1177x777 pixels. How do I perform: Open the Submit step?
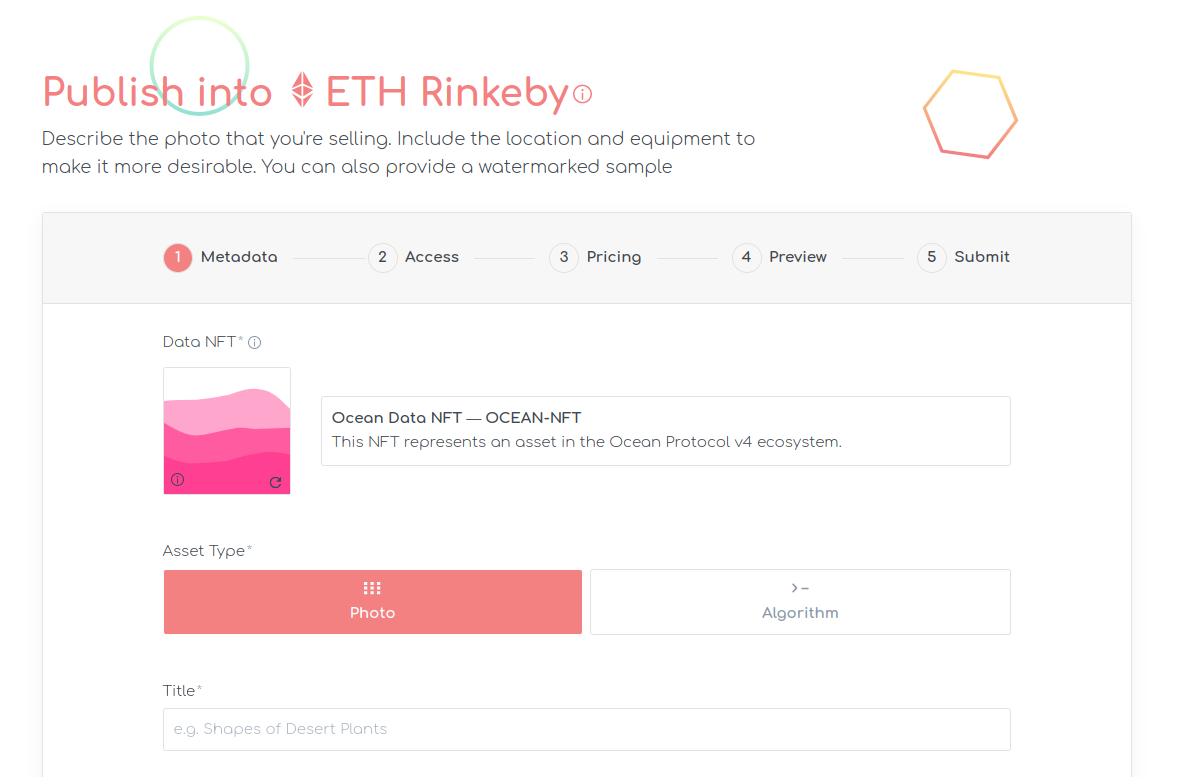click(x=964, y=257)
